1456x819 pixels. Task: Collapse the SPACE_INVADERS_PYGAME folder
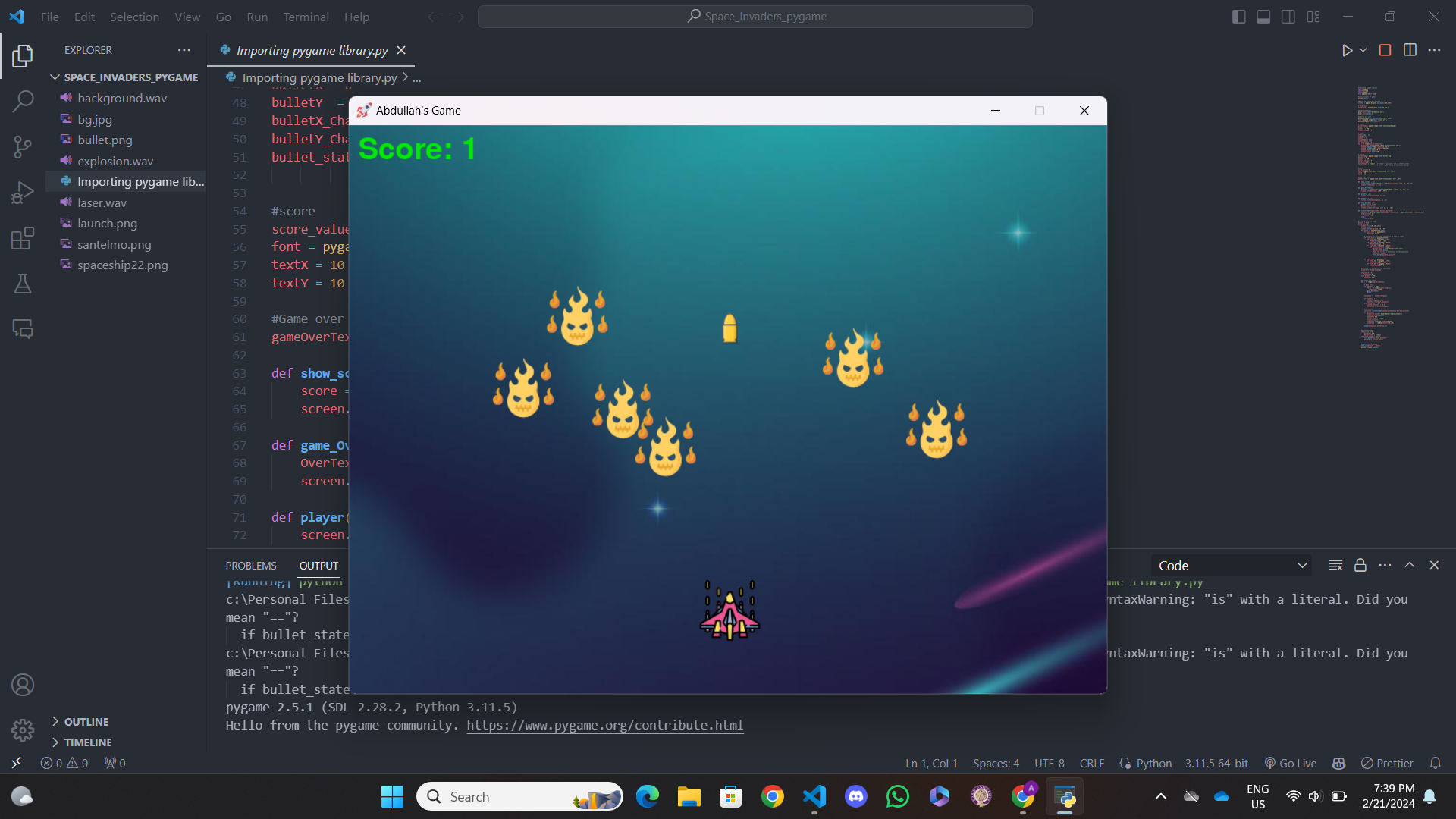click(x=126, y=77)
